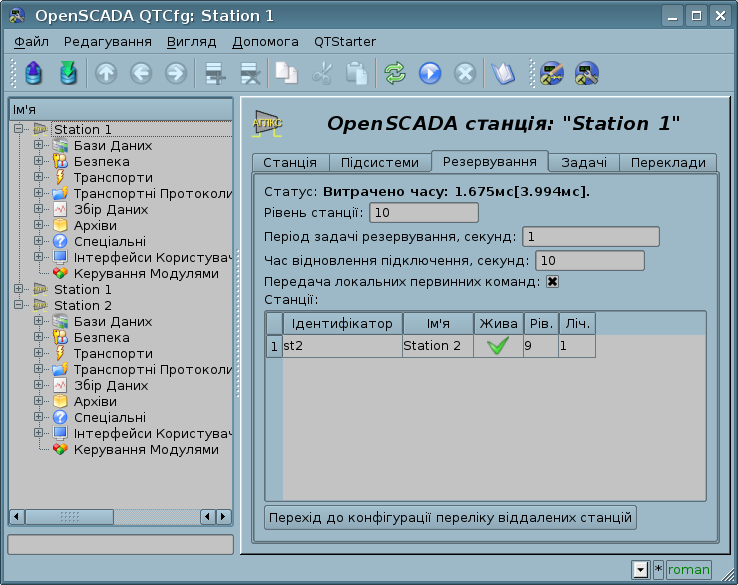Image resolution: width=738 pixels, height=585 pixels.
Task: Click the Refresh page toolbar icon
Action: click(x=395, y=73)
